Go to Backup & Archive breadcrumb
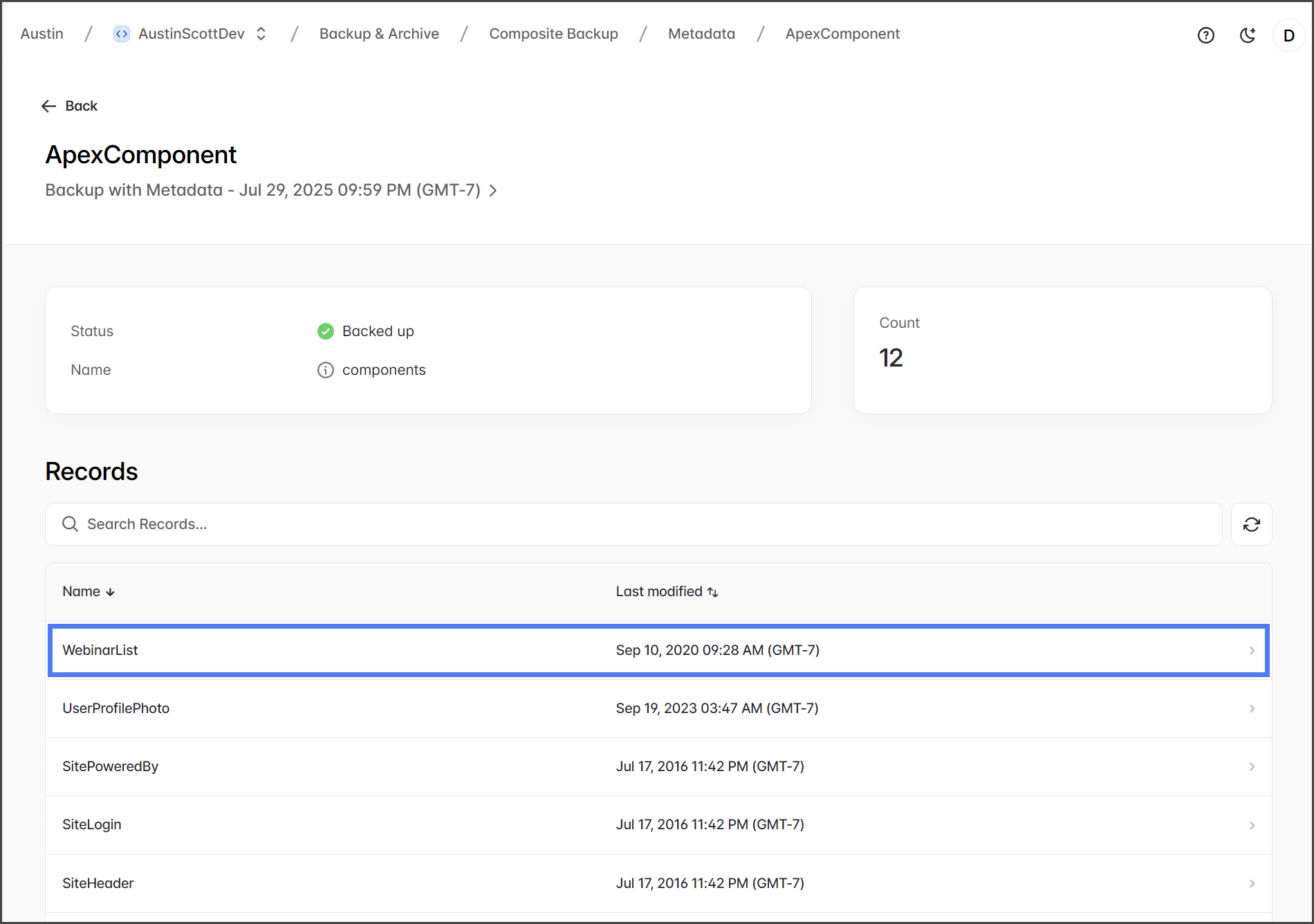1314x924 pixels. tap(379, 34)
